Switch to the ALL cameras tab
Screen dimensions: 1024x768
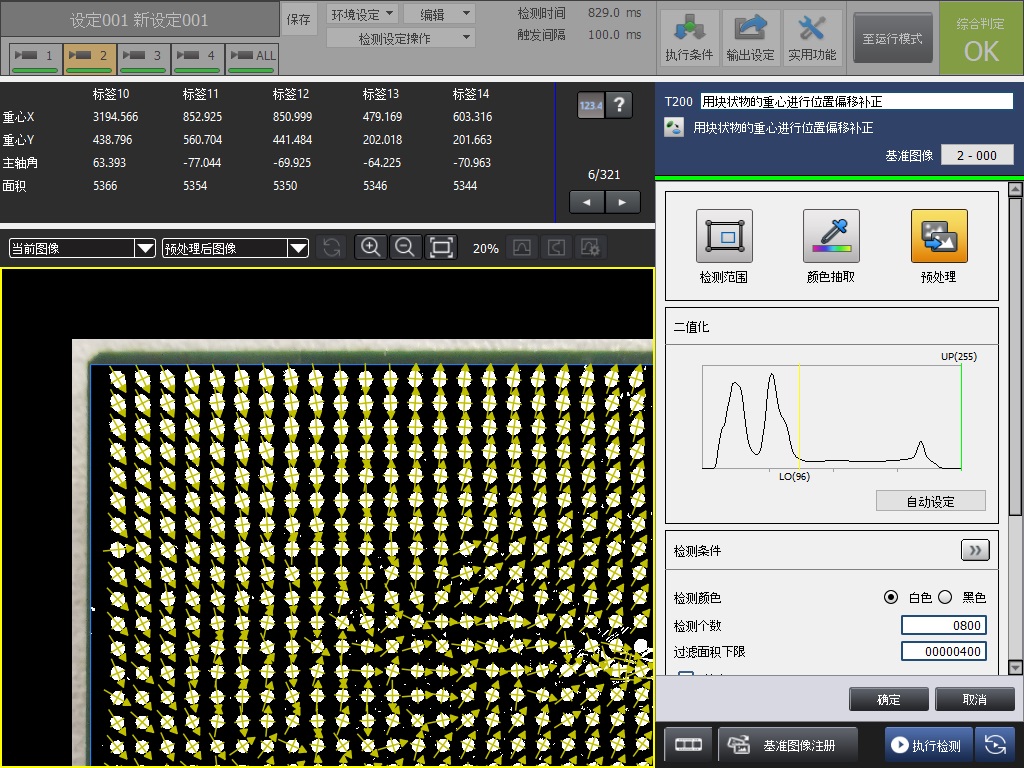[253, 58]
